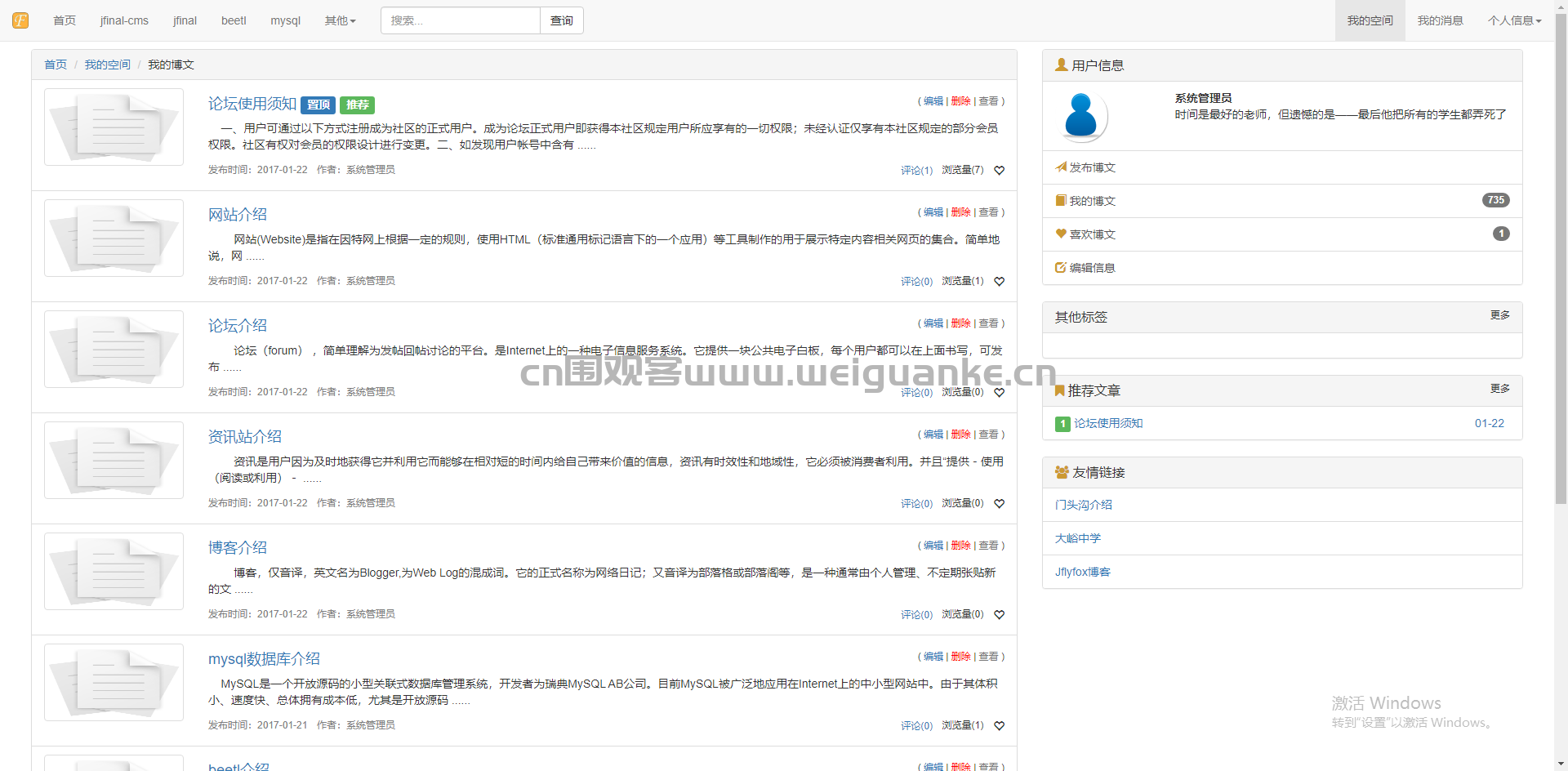The width and height of the screenshot is (1568, 771).
Task: Expand the 个人信息 dropdown
Action: tap(1514, 20)
